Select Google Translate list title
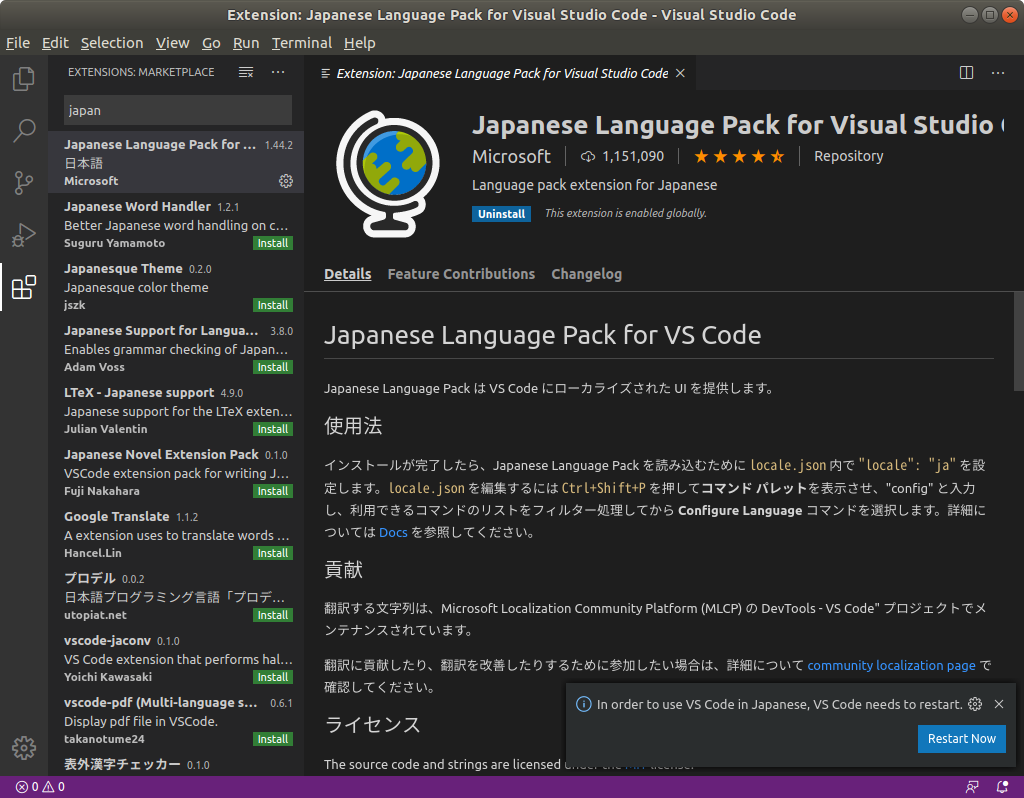Image resolution: width=1024 pixels, height=798 pixels. pyautogui.click(x=116, y=517)
